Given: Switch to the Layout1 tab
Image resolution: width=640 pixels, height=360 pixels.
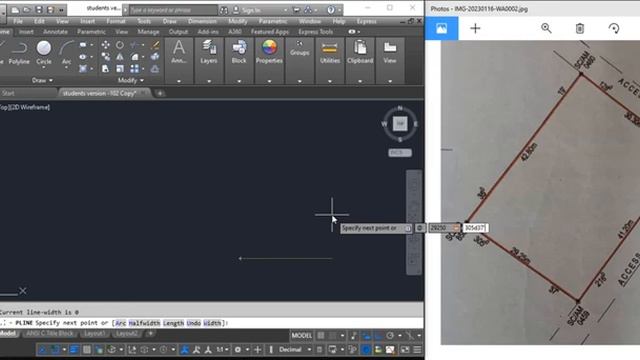Looking at the screenshot, I should click(94, 333).
